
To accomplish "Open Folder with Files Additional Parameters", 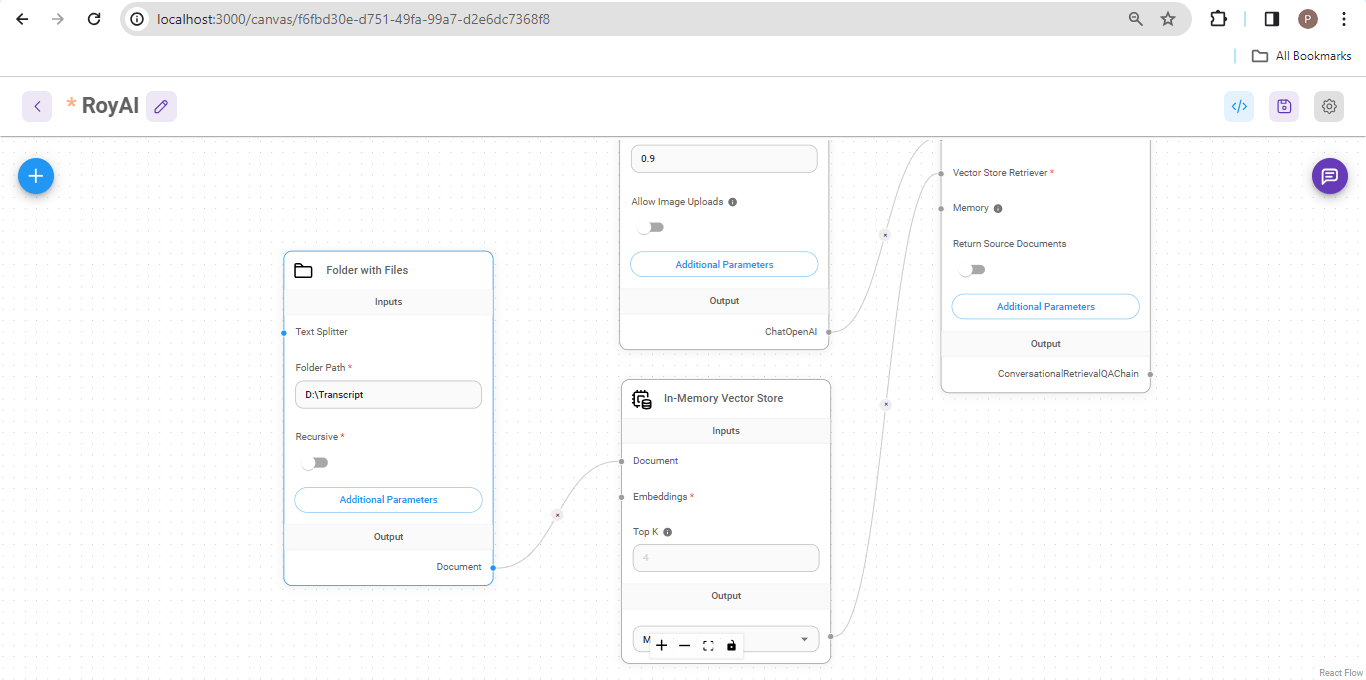I will pyautogui.click(x=388, y=500).
